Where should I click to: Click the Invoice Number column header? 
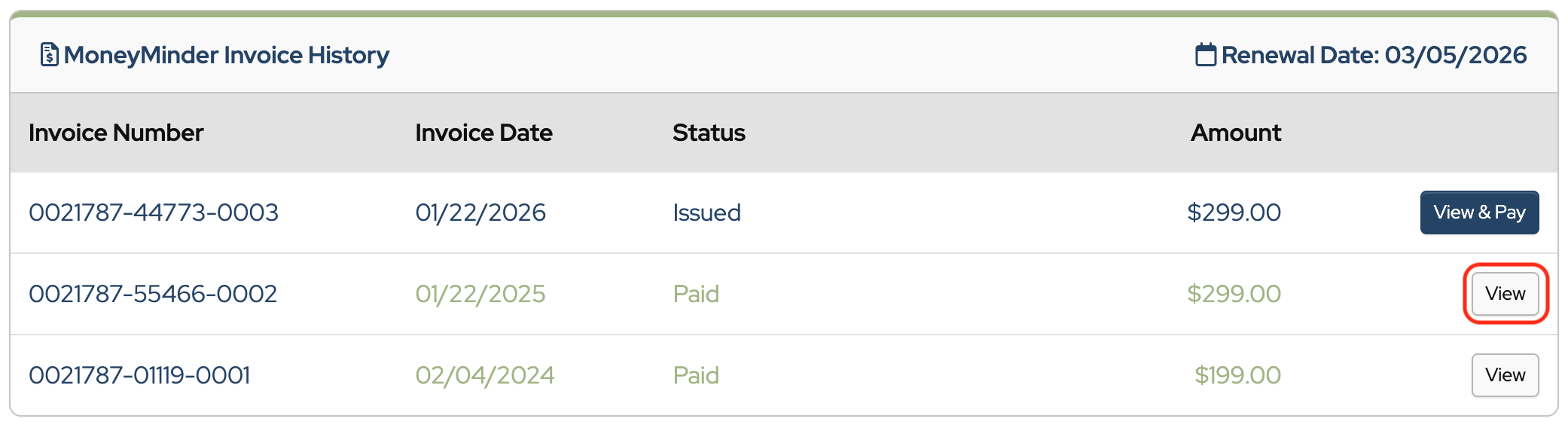(x=116, y=133)
